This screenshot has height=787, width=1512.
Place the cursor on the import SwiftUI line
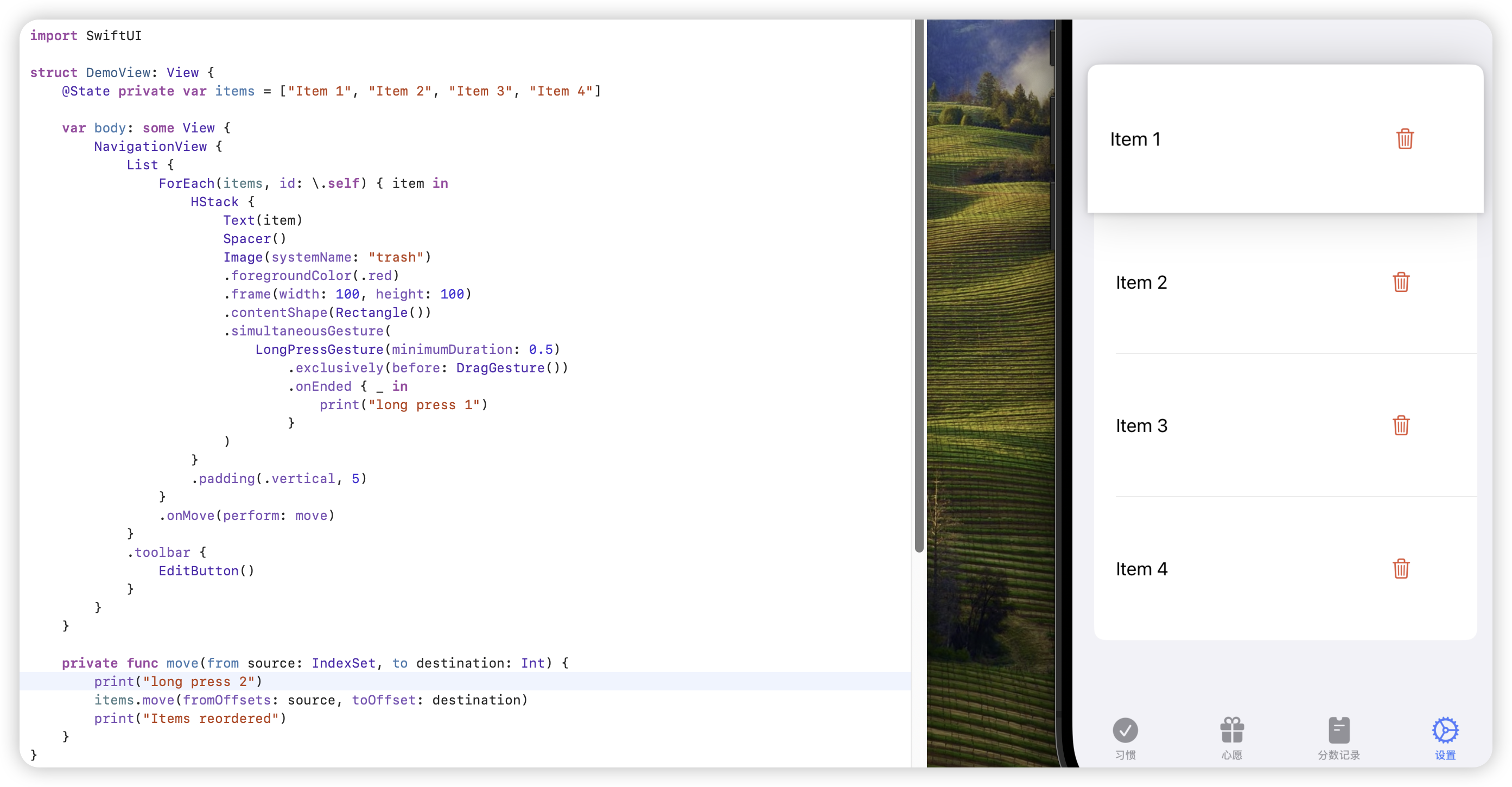[86, 36]
